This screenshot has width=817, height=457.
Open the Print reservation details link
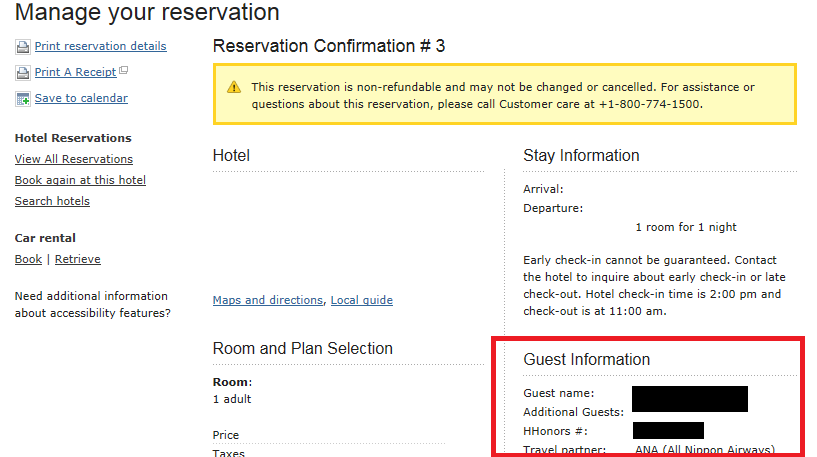101,46
